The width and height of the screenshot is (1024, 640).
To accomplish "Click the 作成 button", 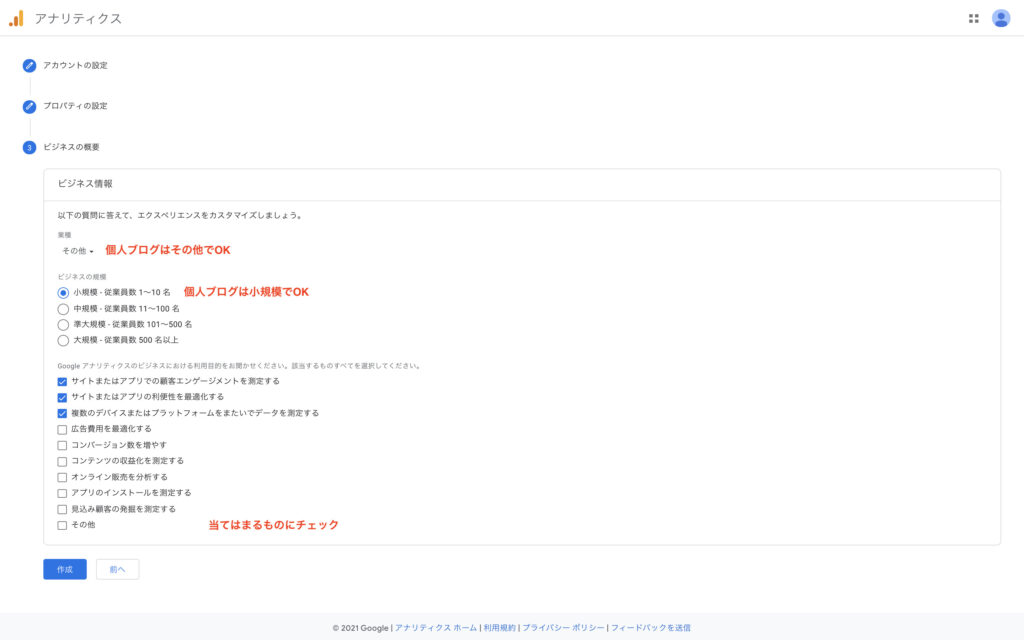I will coord(65,569).
